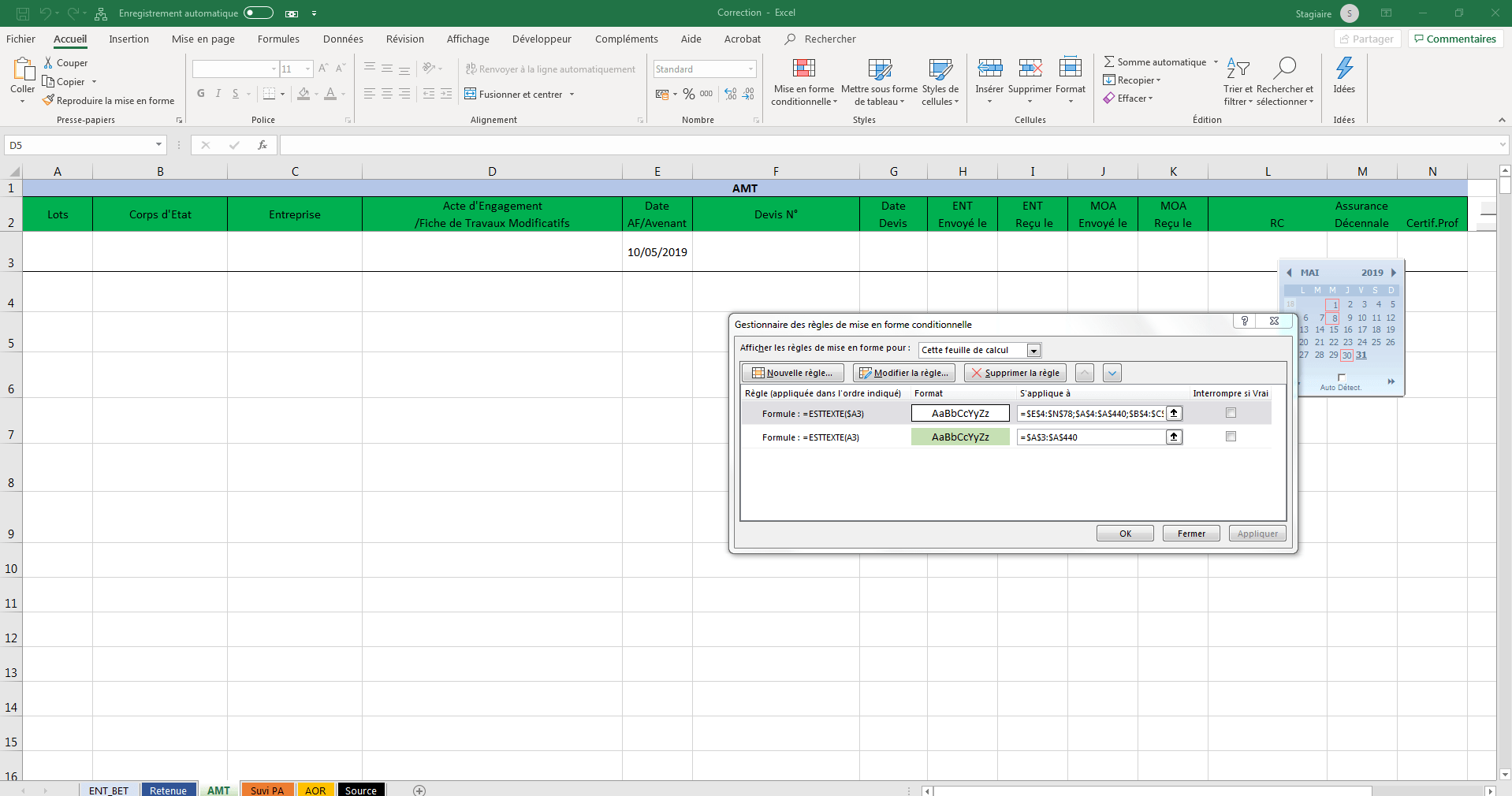Check Interrompre si Vrai for the first rule
The height and width of the screenshot is (796, 1512).
click(1230, 412)
